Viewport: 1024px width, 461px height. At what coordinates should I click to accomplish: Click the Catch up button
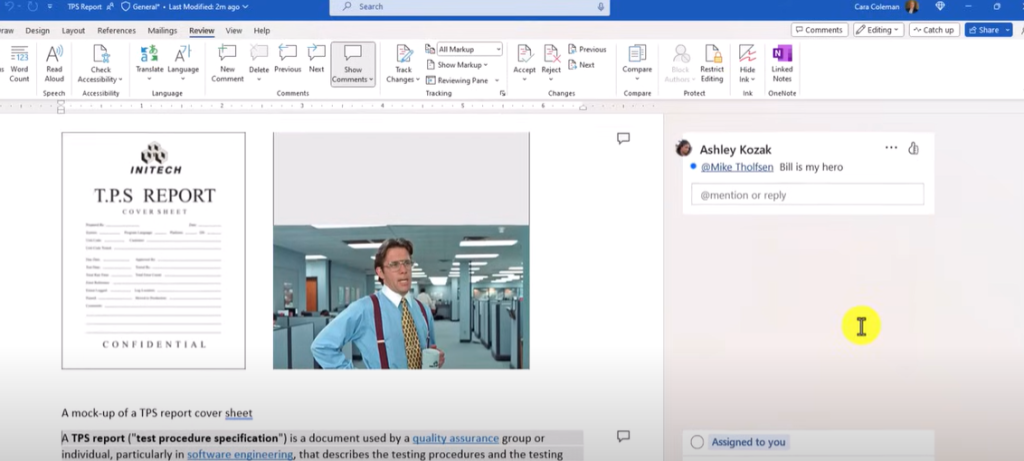[x=934, y=30]
